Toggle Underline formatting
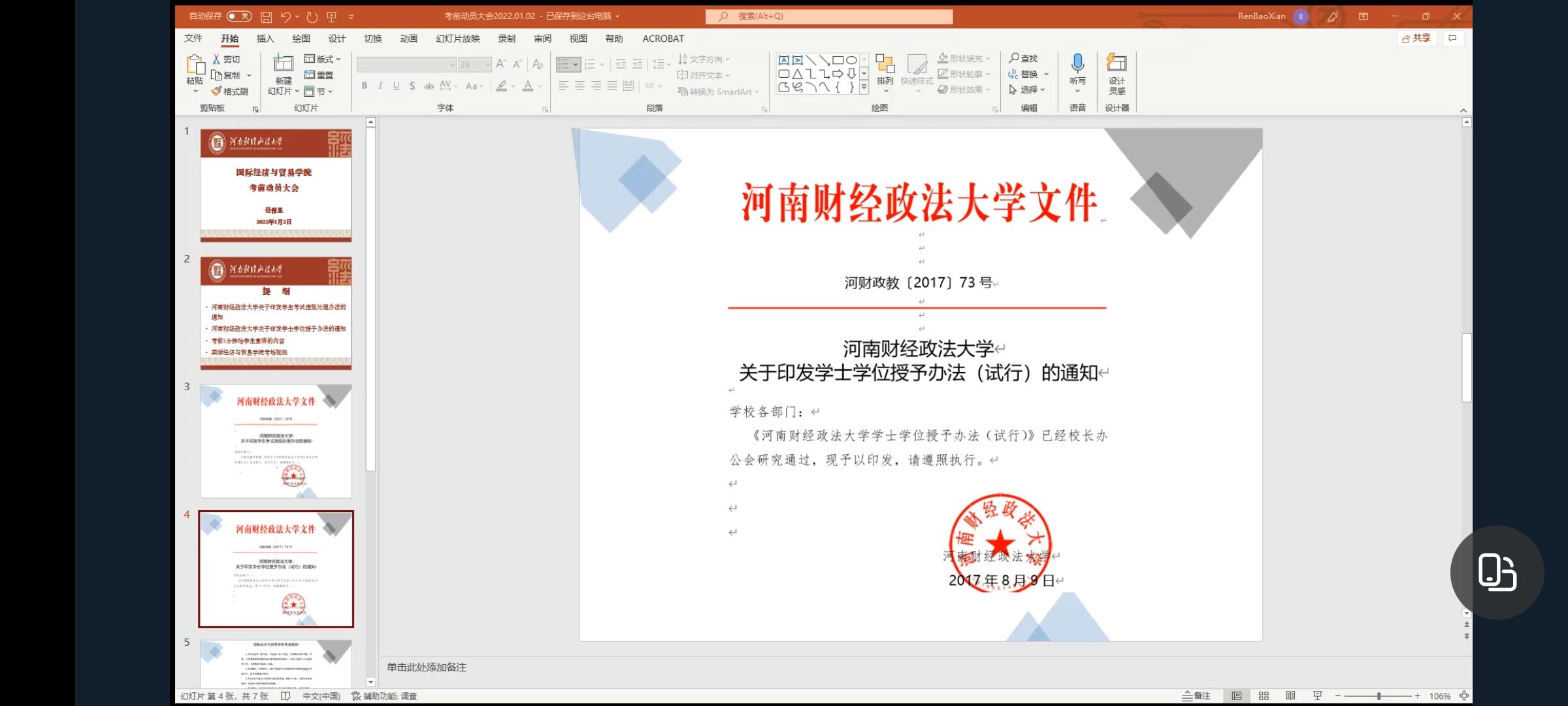This screenshot has width=1568, height=706. click(x=396, y=86)
